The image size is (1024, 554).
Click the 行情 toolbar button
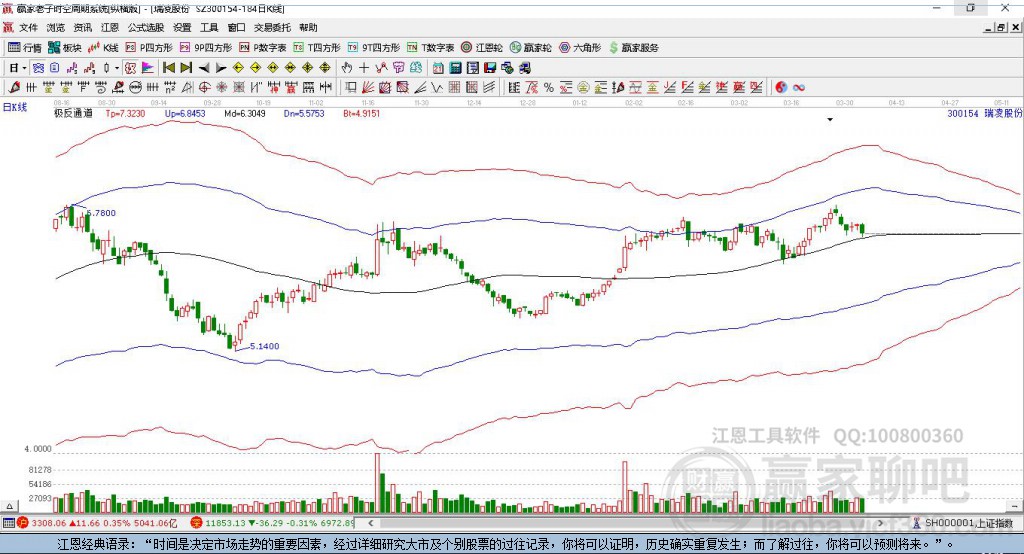pyautogui.click(x=25, y=48)
